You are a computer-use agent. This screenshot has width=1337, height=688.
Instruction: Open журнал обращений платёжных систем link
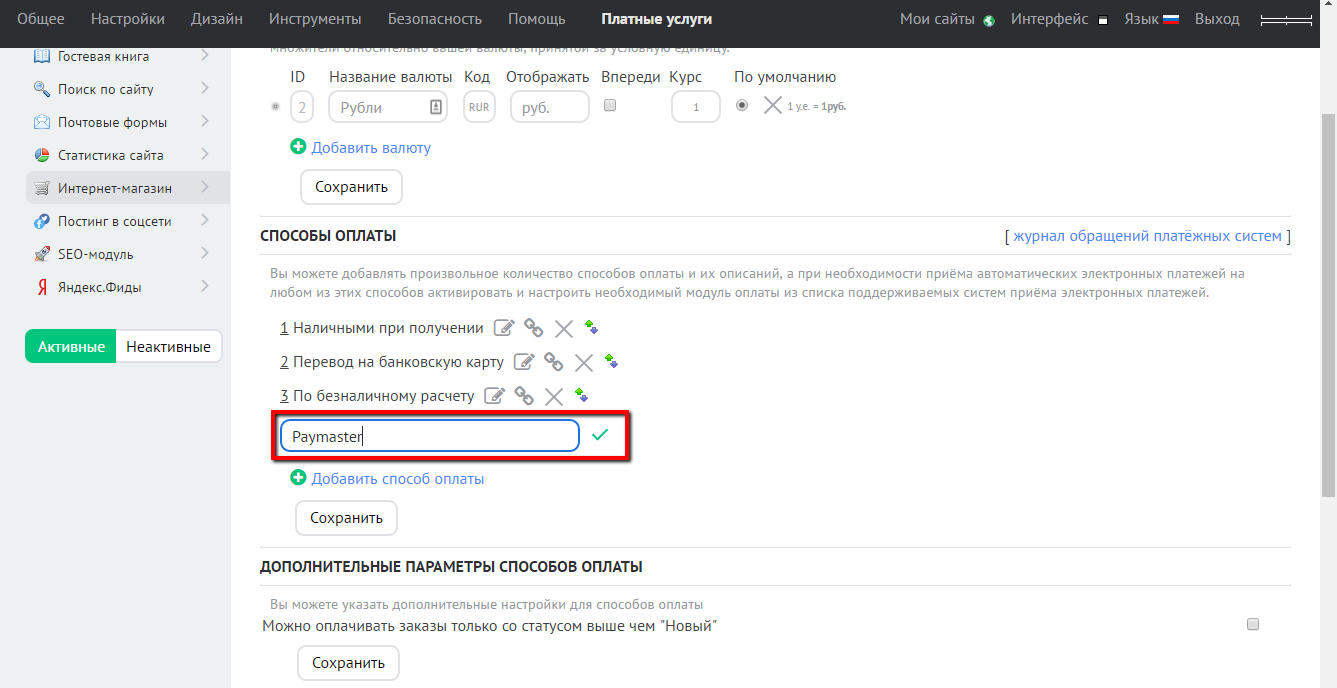point(1147,236)
